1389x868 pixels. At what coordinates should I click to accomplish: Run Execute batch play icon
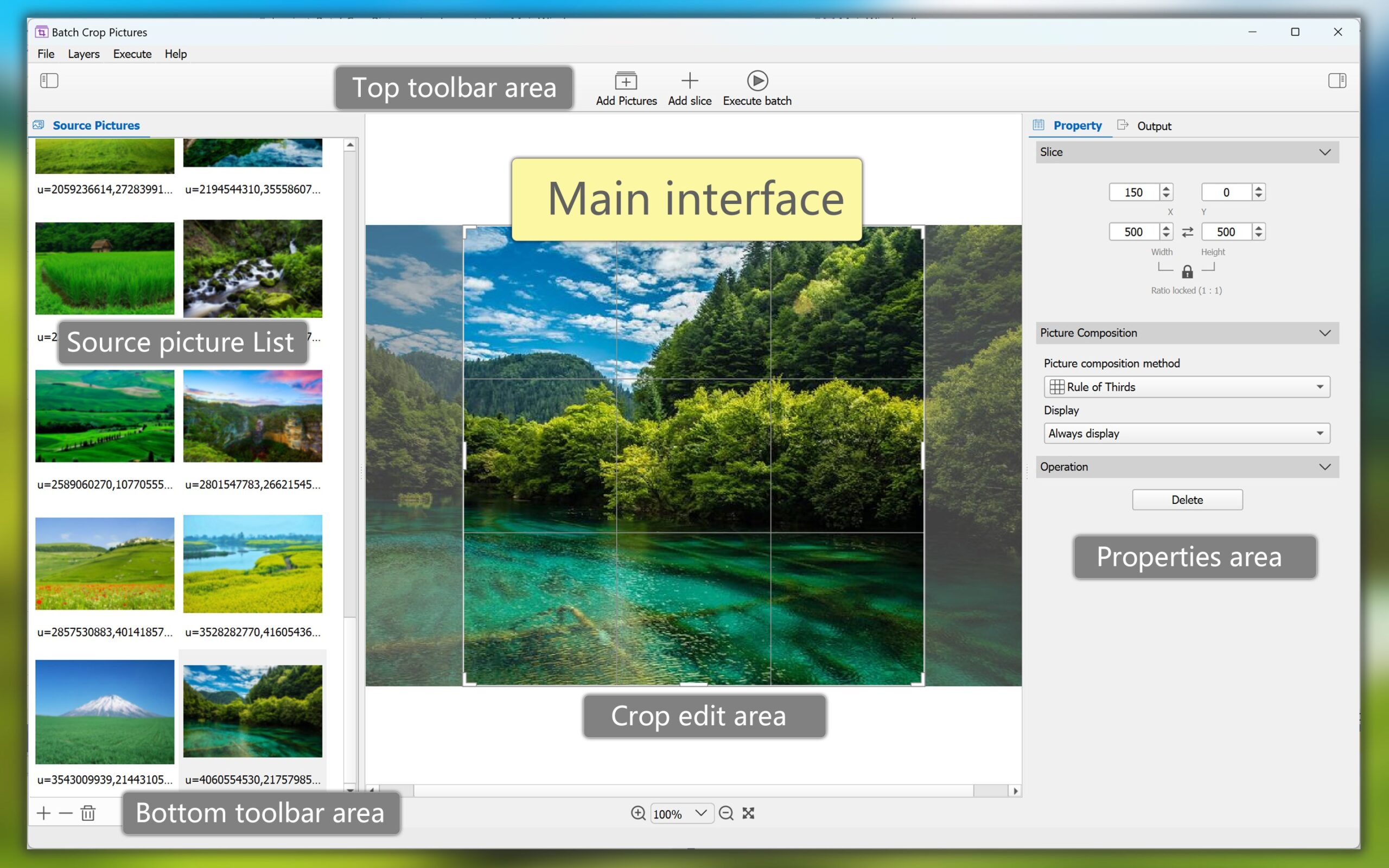point(757,81)
